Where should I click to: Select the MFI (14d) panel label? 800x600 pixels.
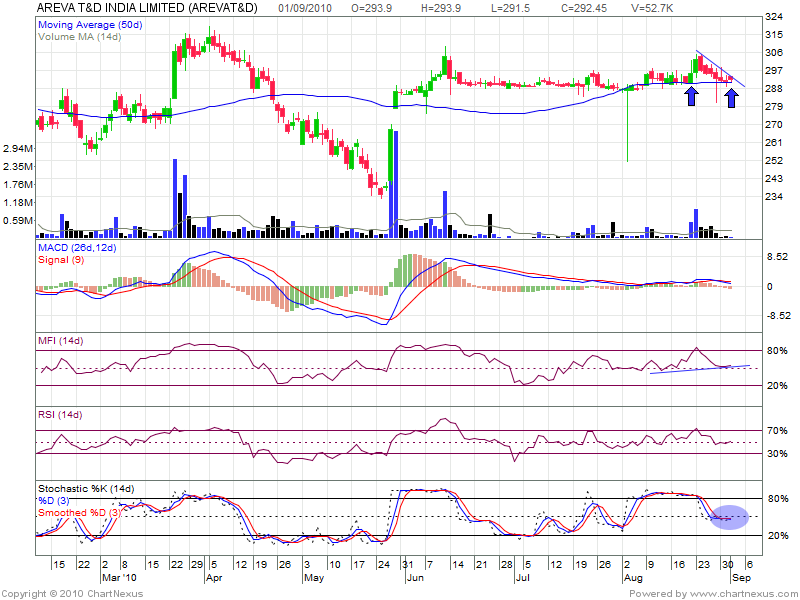[61, 343]
